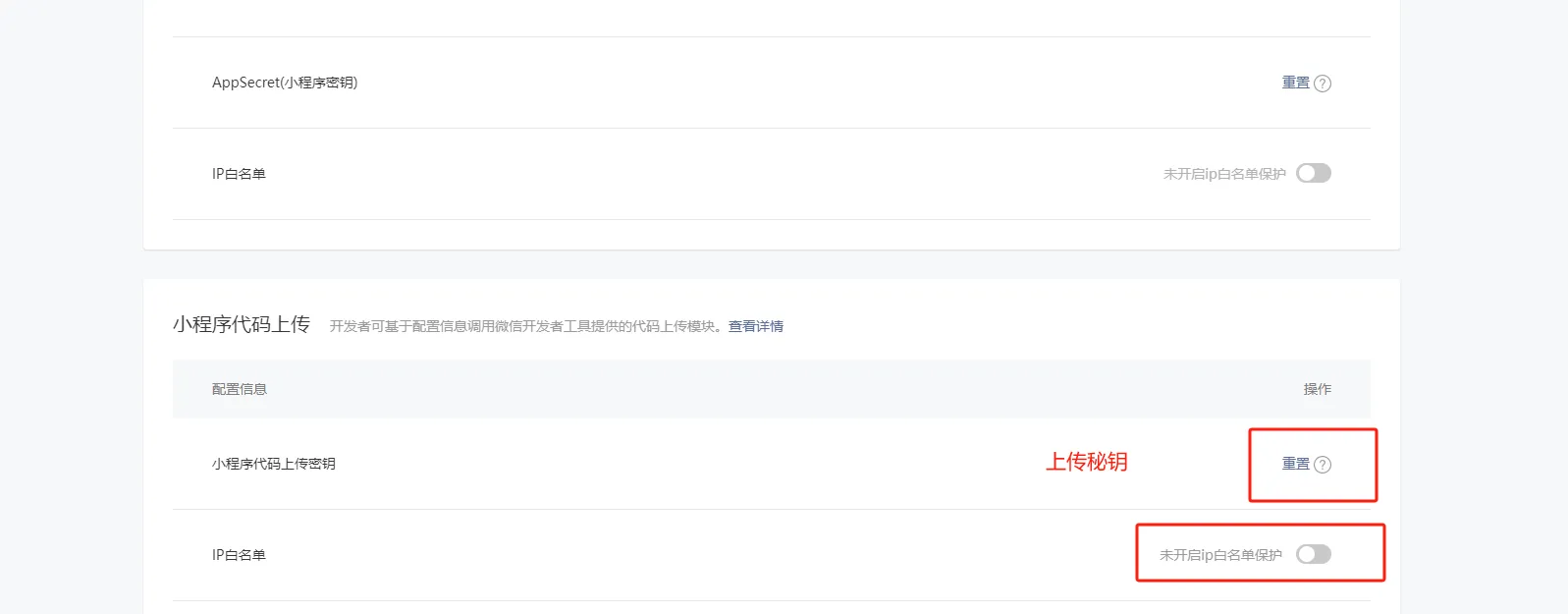Enable the IP白名单 switch under AppSecret
The image size is (1568, 614).
pyautogui.click(x=1314, y=173)
